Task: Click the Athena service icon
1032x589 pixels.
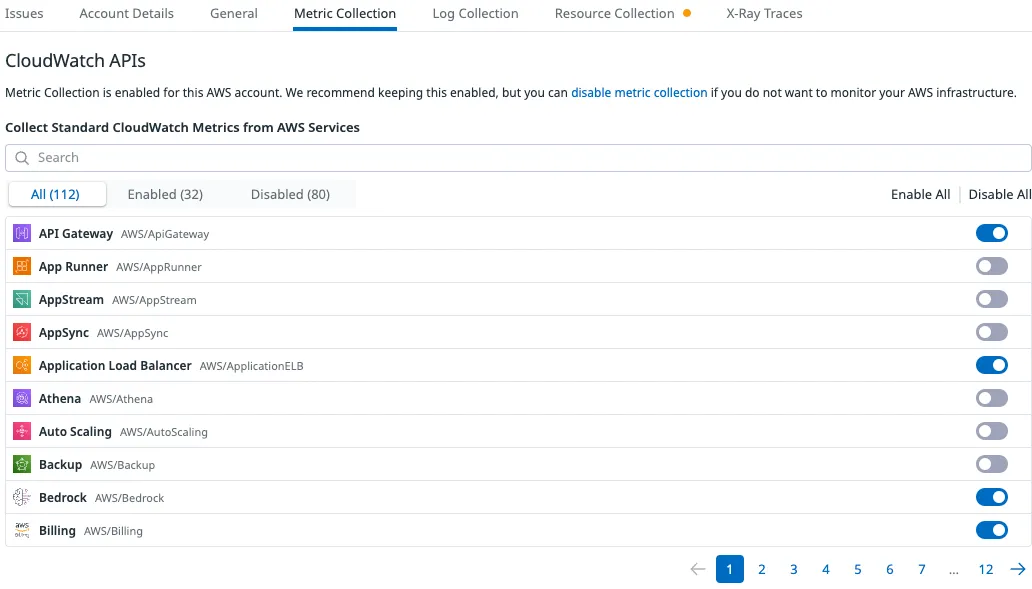Action: click(22, 398)
